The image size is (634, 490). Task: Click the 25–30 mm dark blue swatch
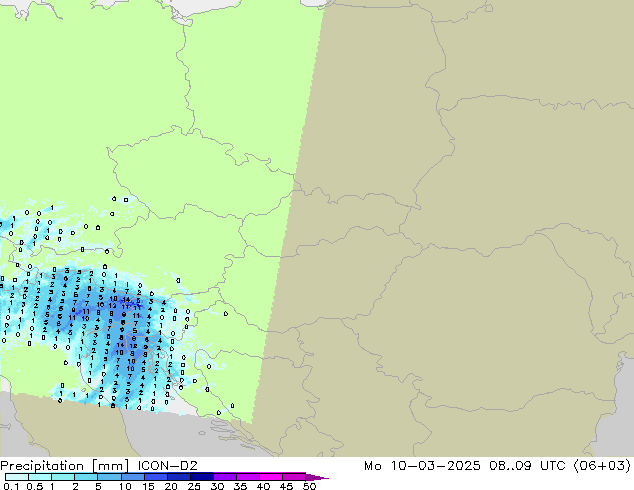coord(201,477)
